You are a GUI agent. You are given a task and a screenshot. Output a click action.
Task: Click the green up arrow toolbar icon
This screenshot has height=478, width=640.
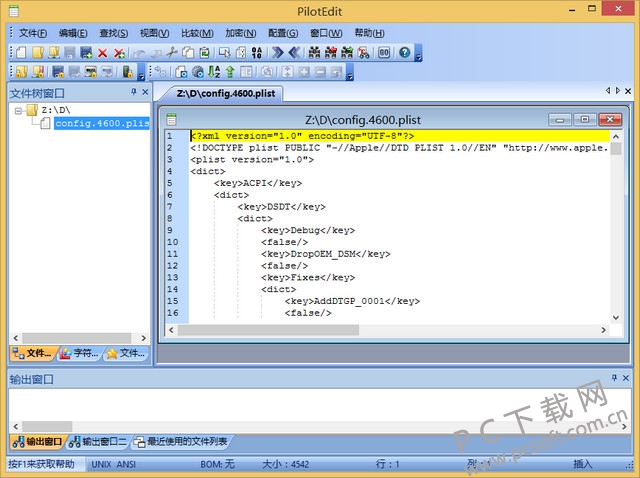230,72
